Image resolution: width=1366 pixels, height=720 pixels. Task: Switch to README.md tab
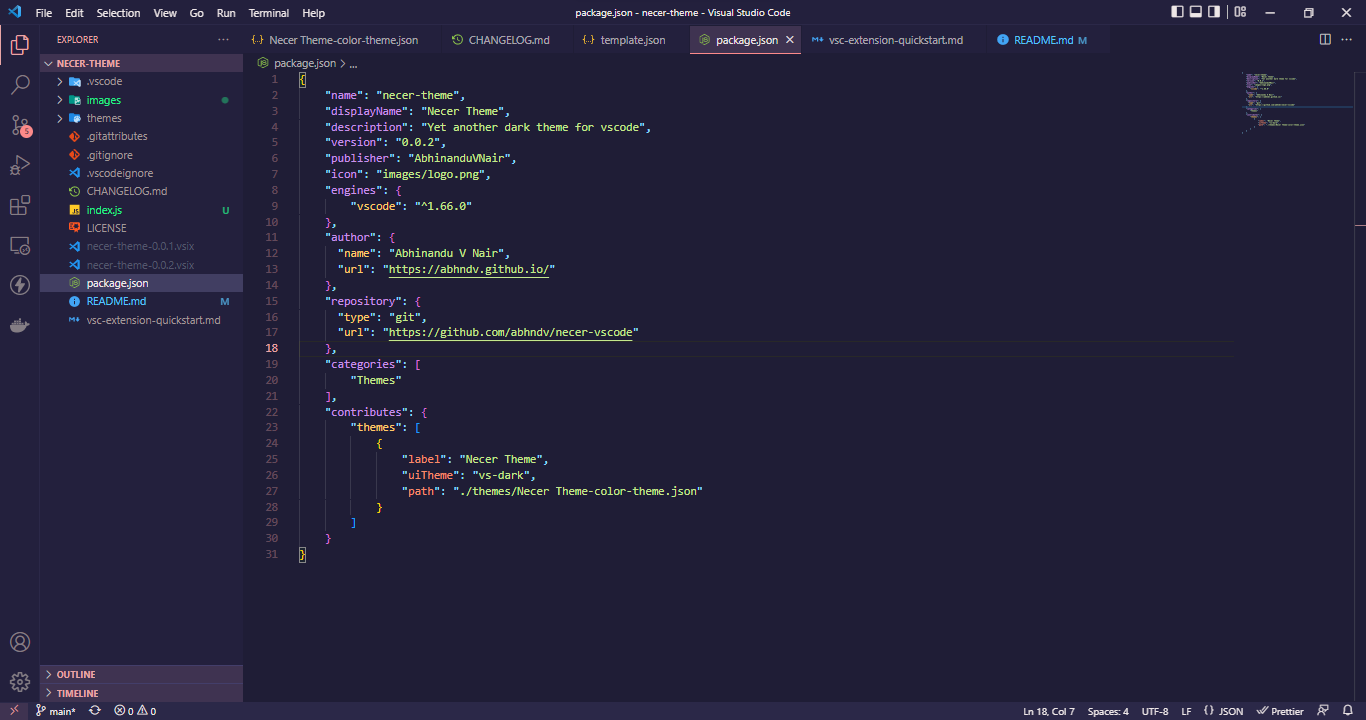(1048, 40)
